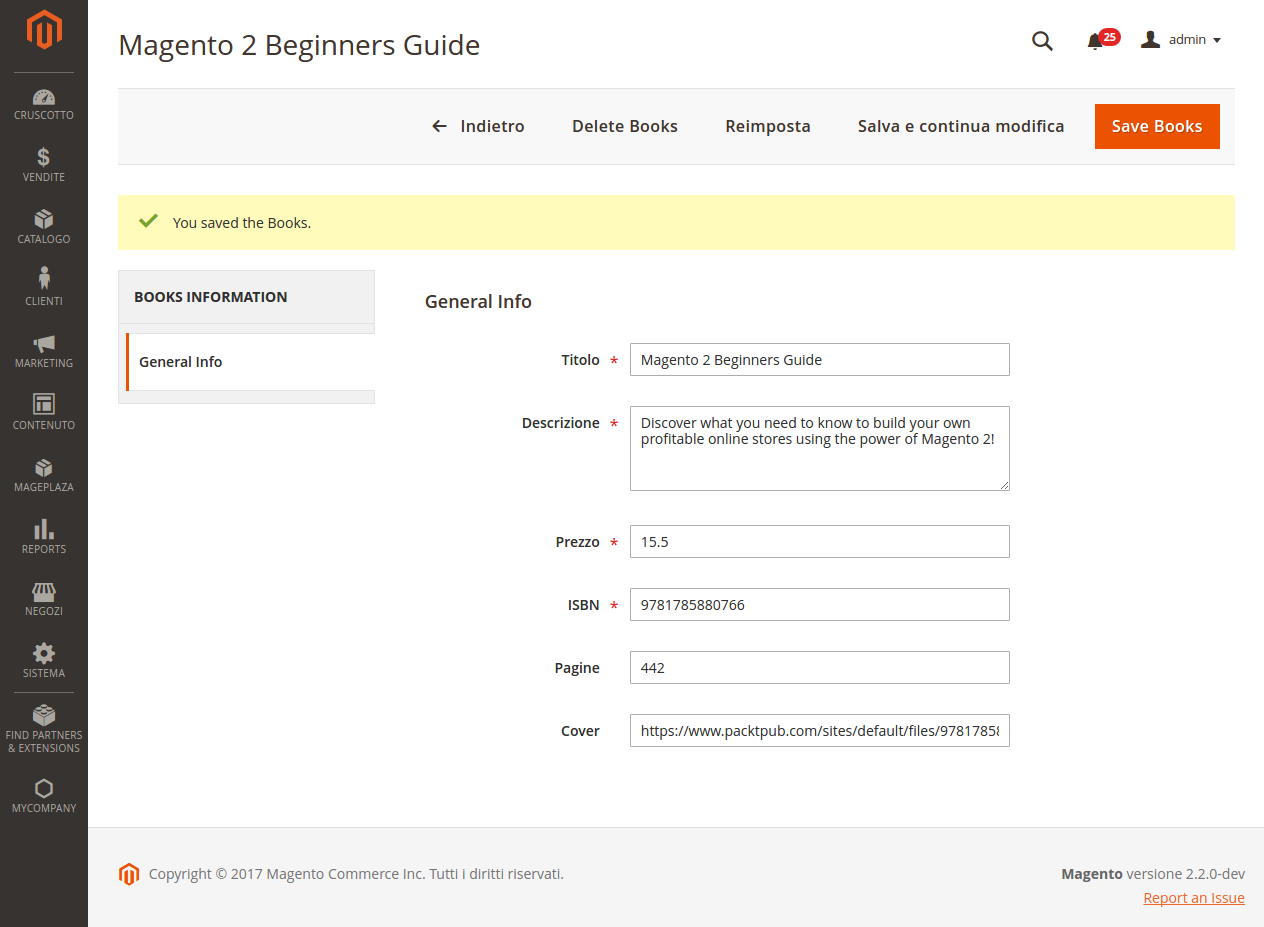Click the 'General Info' section heading
The width and height of the screenshot is (1264, 927).
tap(478, 301)
